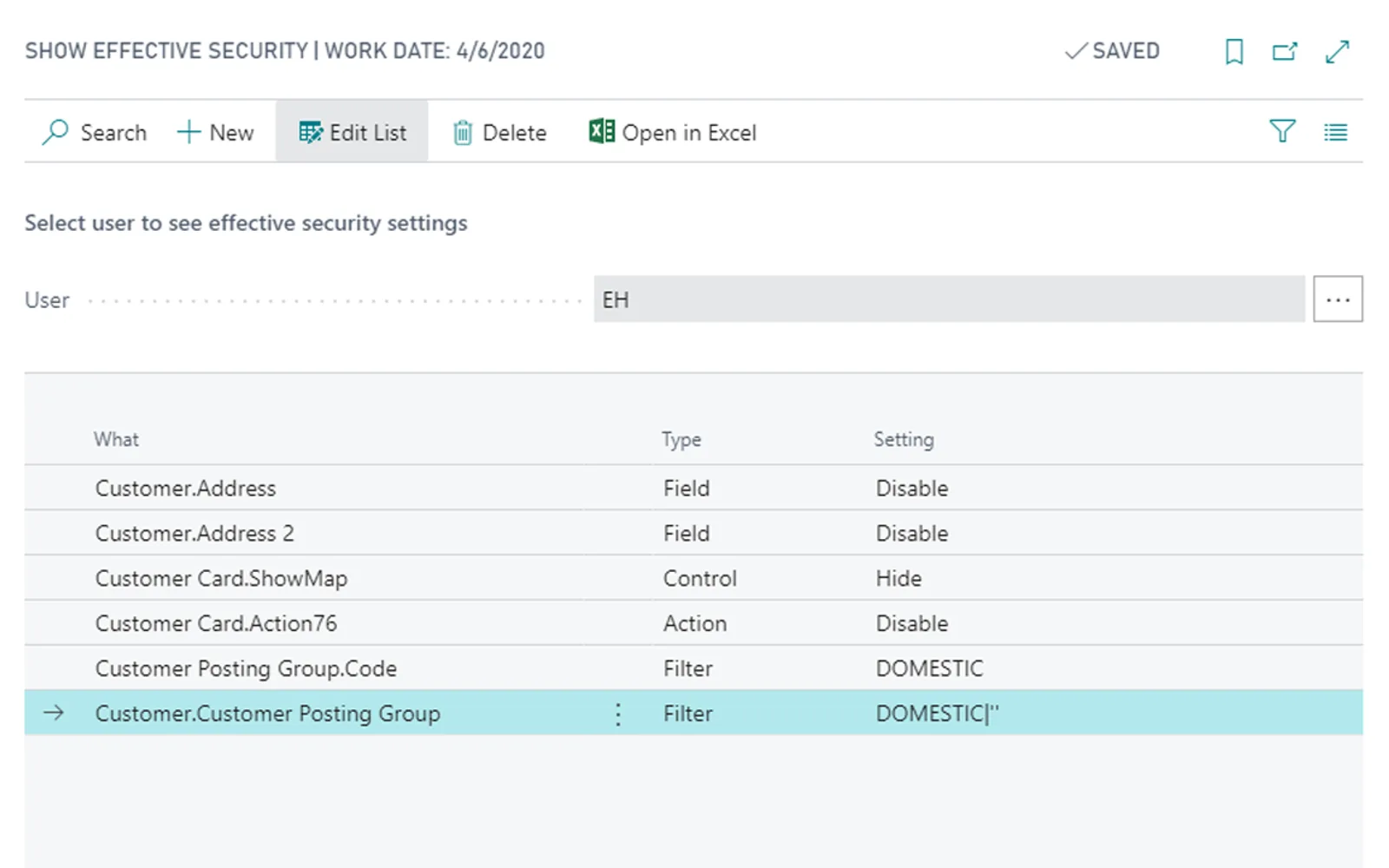
Task: Expand page to full screen arrow icon
Action: coord(1337,52)
